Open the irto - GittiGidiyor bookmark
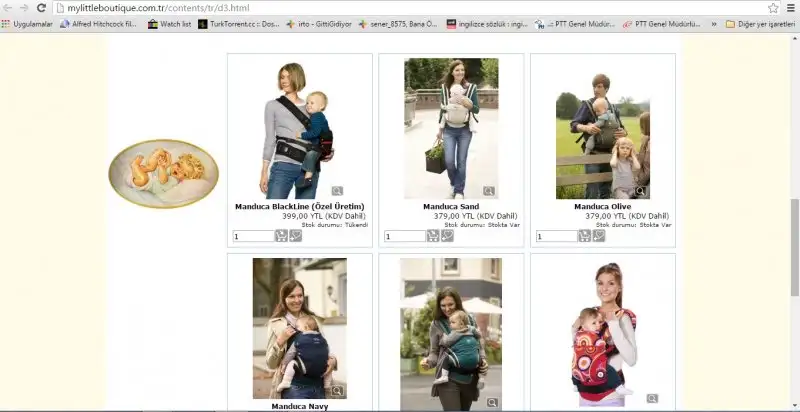Image resolution: width=800 pixels, height=412 pixels. pyautogui.click(x=319, y=24)
